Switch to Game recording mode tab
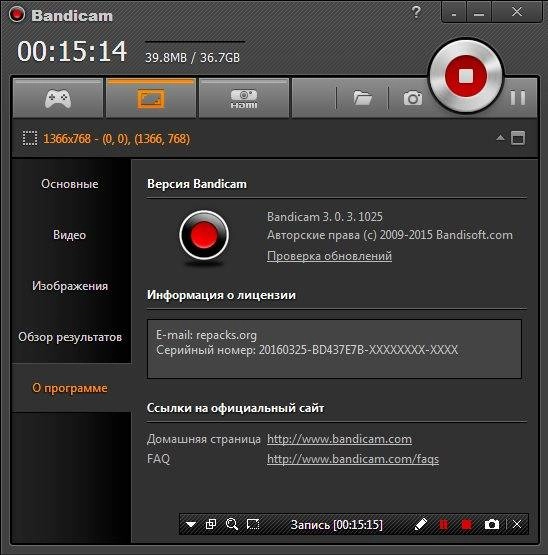 (58, 98)
